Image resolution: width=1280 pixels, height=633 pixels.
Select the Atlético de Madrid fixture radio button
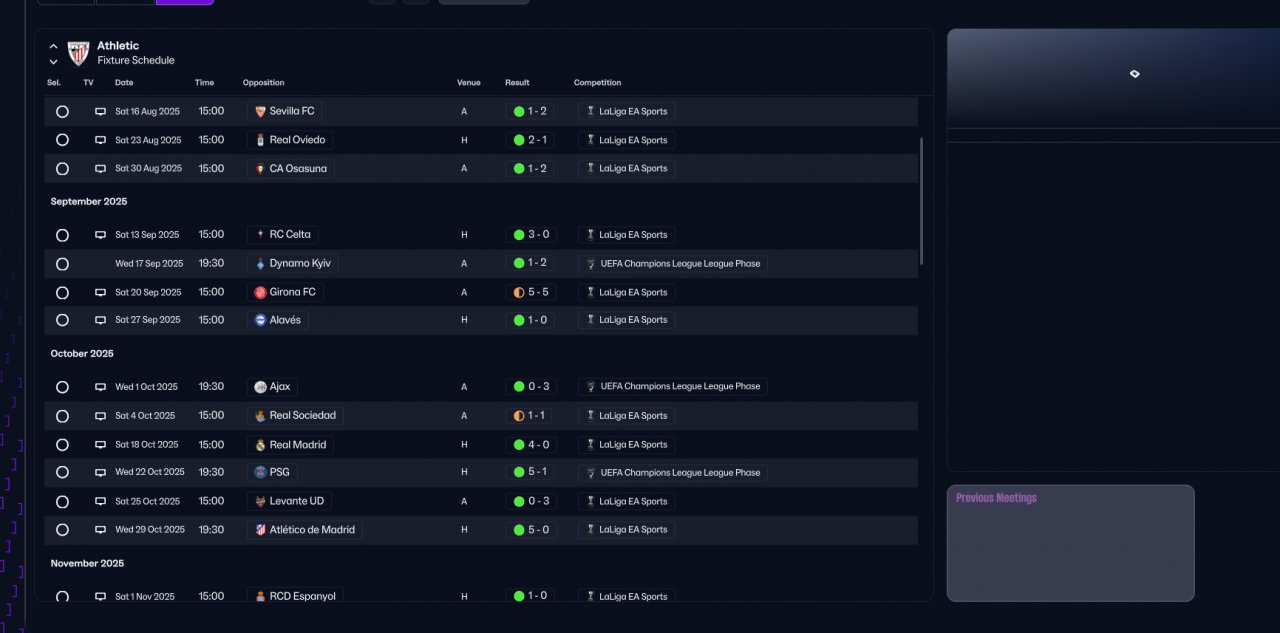62,530
